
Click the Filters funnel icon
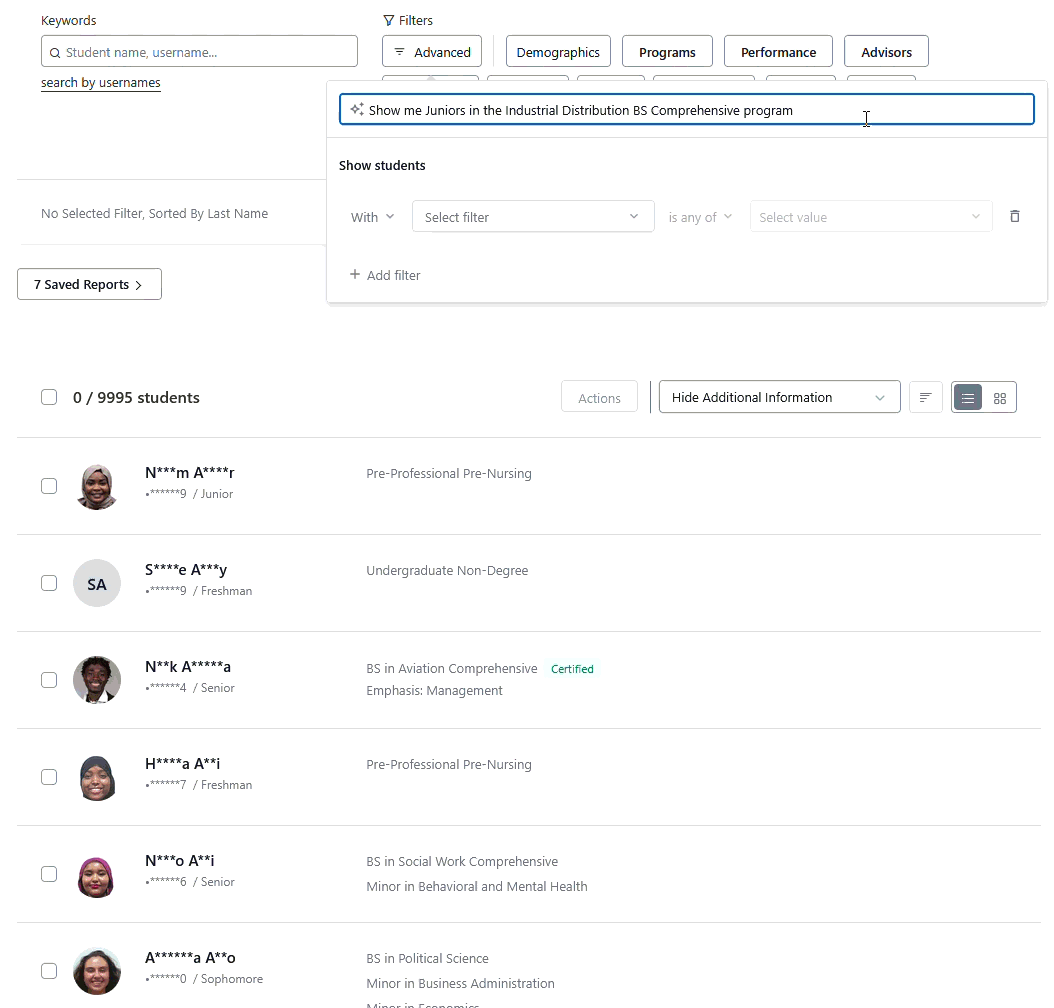coord(388,20)
